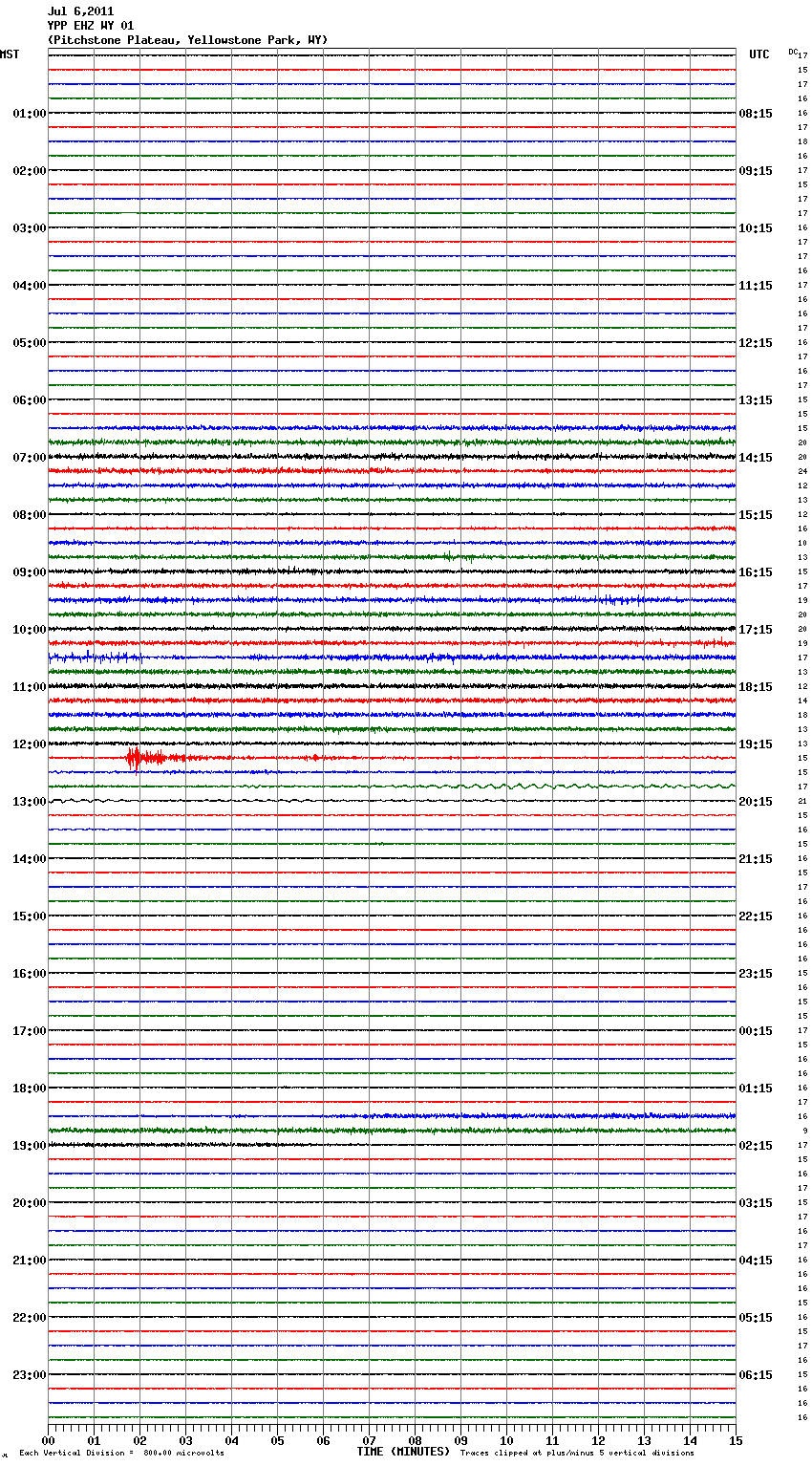Screen dimensions: 812x1466
Task: Click the 16:15 UTC time label
Action: [756, 572]
